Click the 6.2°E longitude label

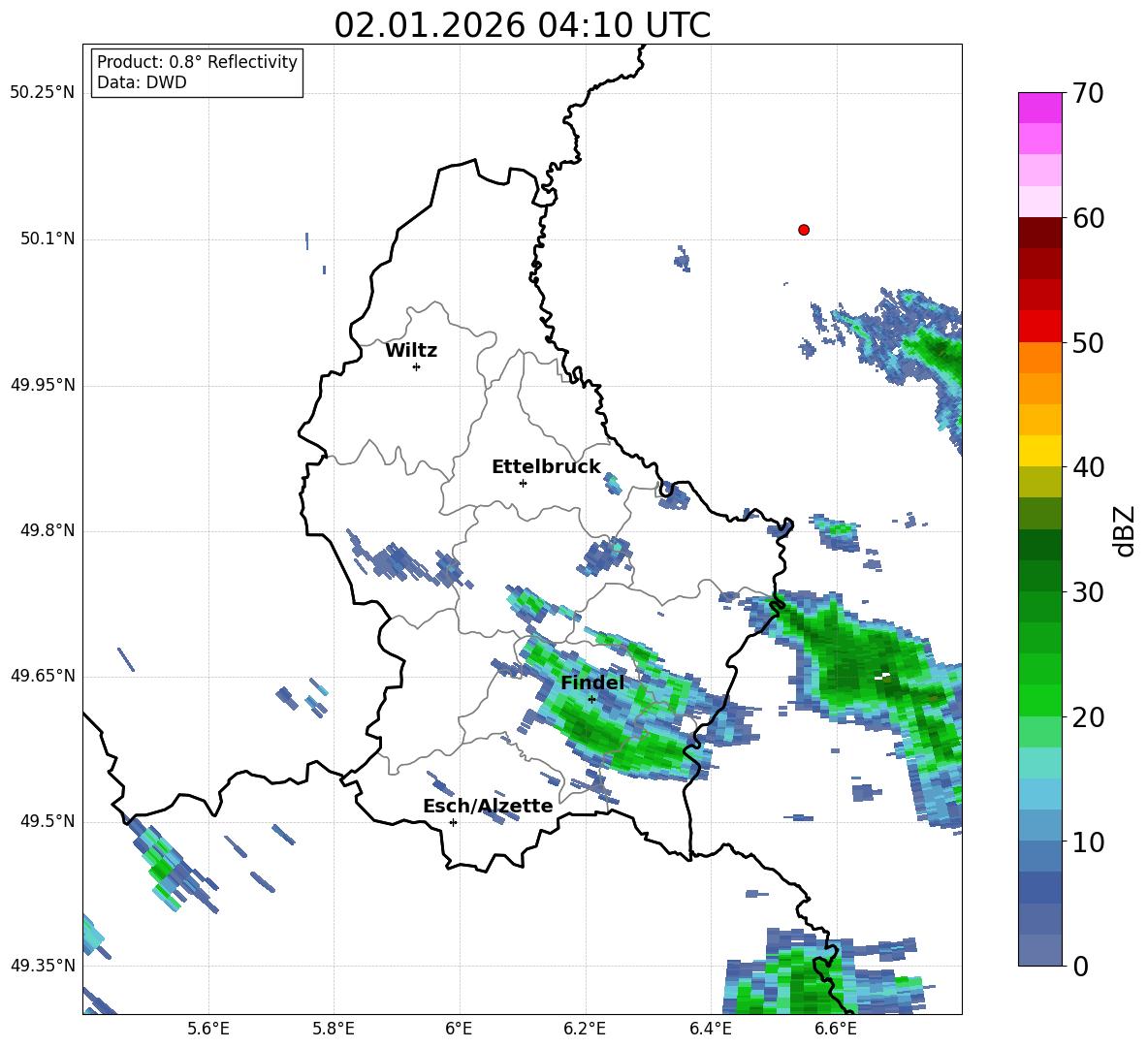pos(585,1029)
